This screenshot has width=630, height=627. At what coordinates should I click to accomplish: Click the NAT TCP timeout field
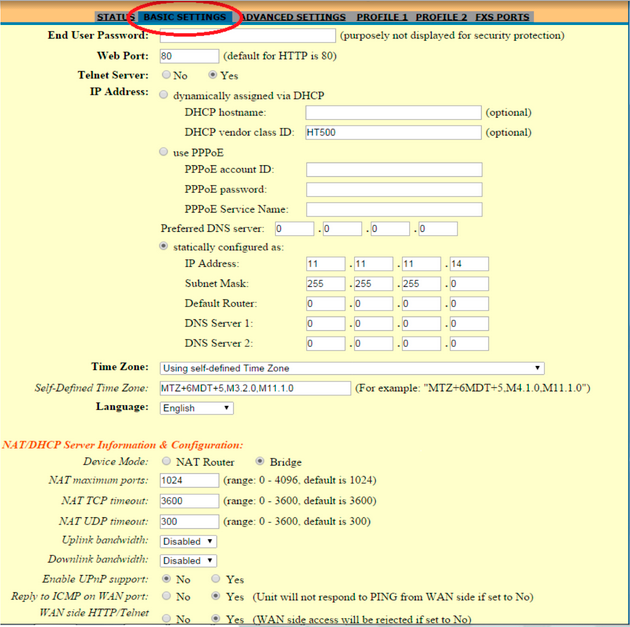point(189,501)
